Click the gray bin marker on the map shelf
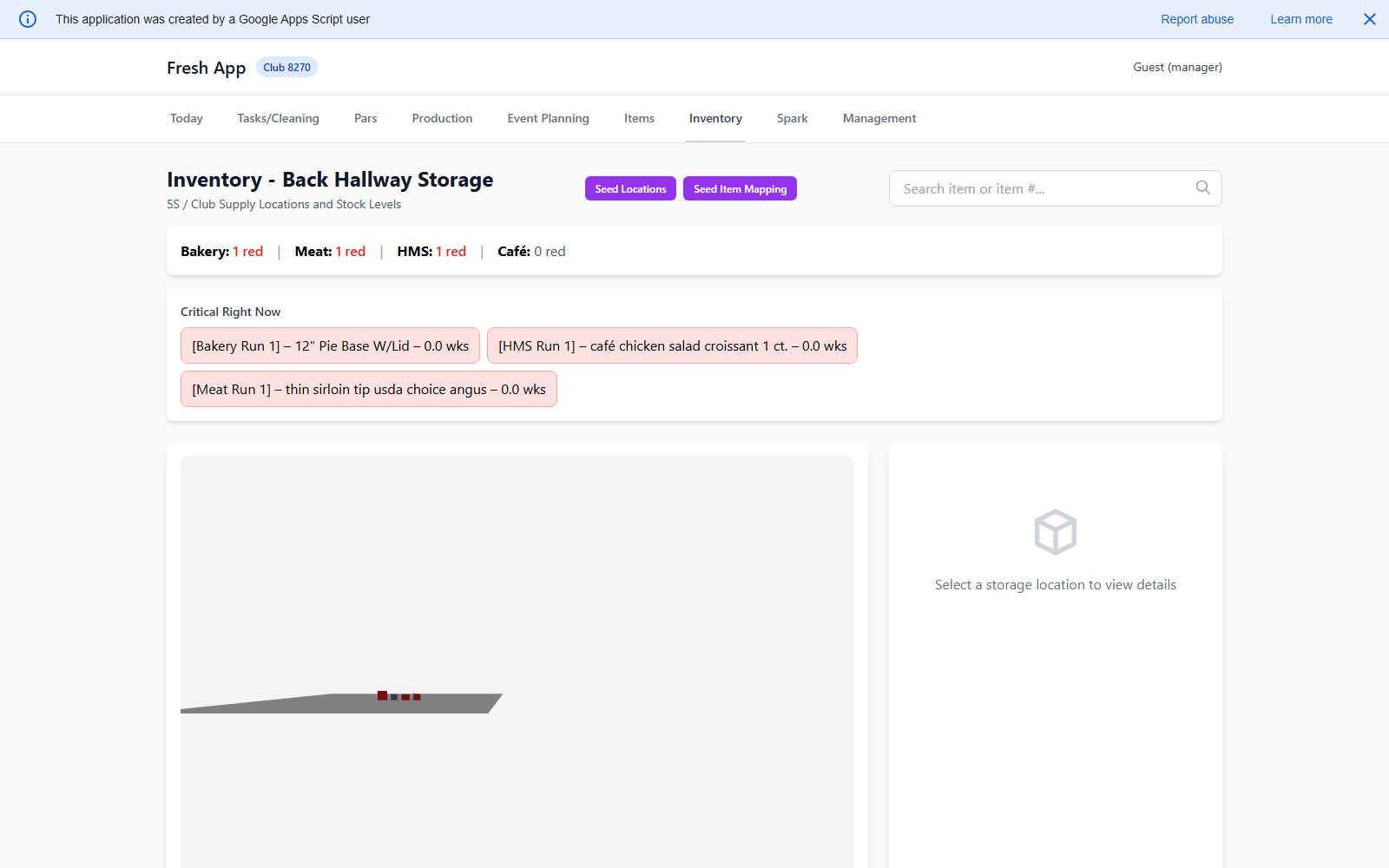The height and width of the screenshot is (868, 1389). (x=394, y=697)
